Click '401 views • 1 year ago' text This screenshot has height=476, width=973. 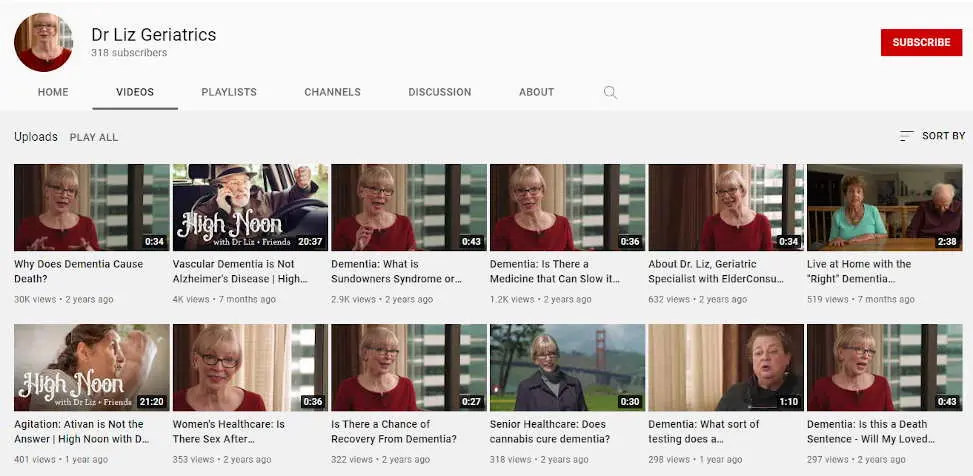tap(61, 460)
